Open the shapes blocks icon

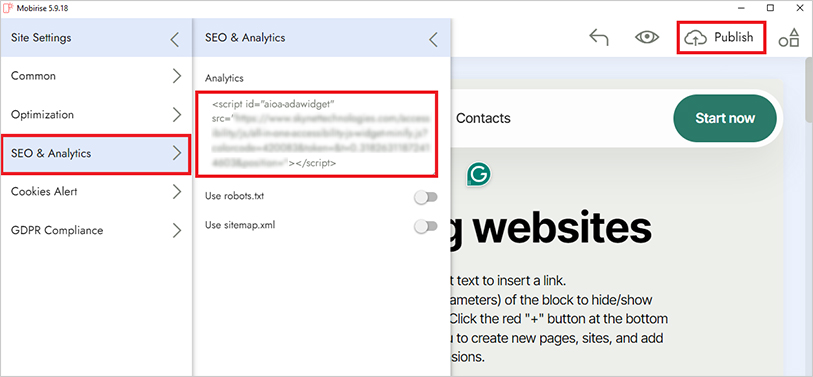(x=789, y=38)
